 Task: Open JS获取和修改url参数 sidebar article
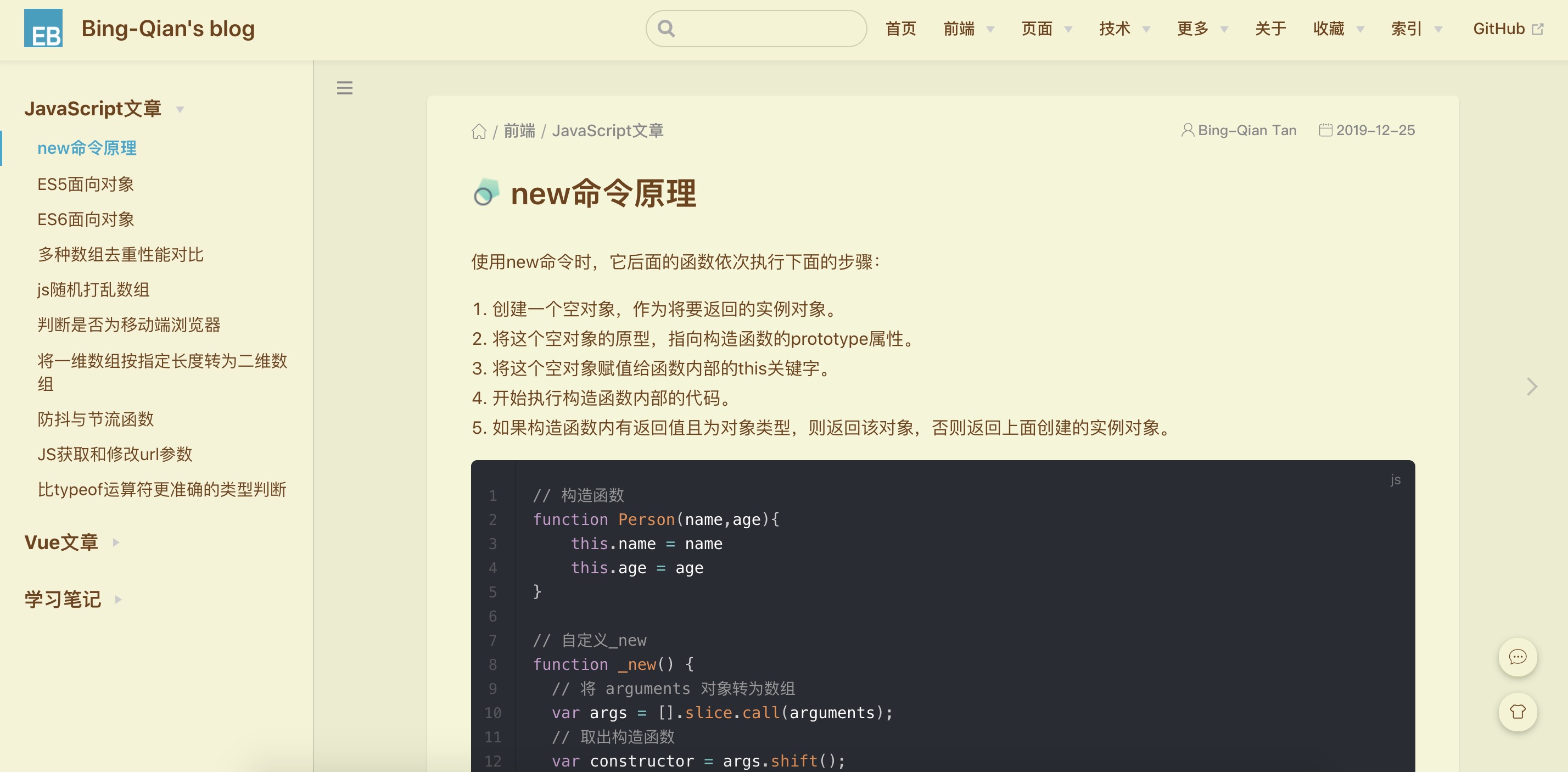click(115, 454)
